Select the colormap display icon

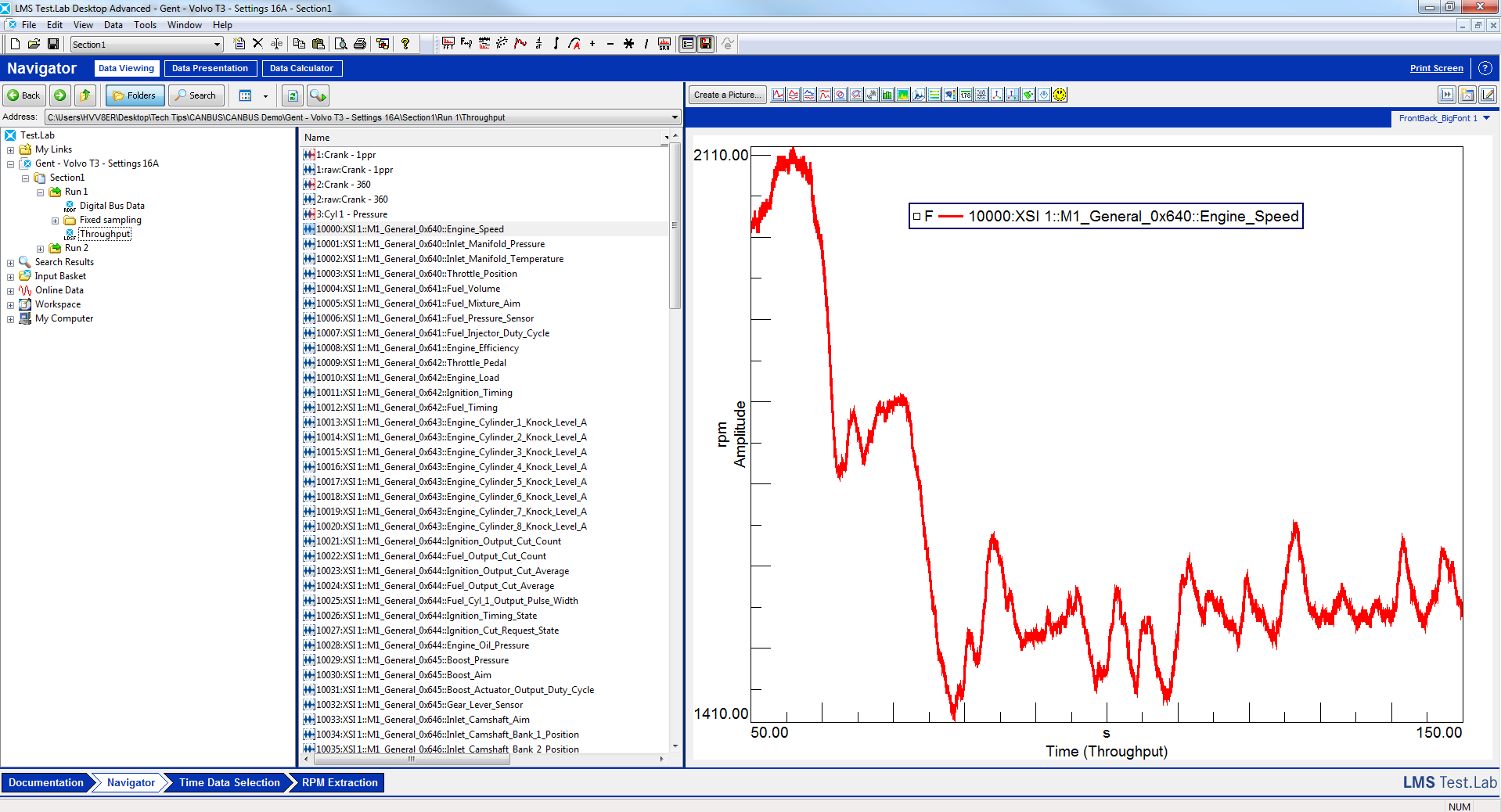pyautogui.click(x=903, y=95)
